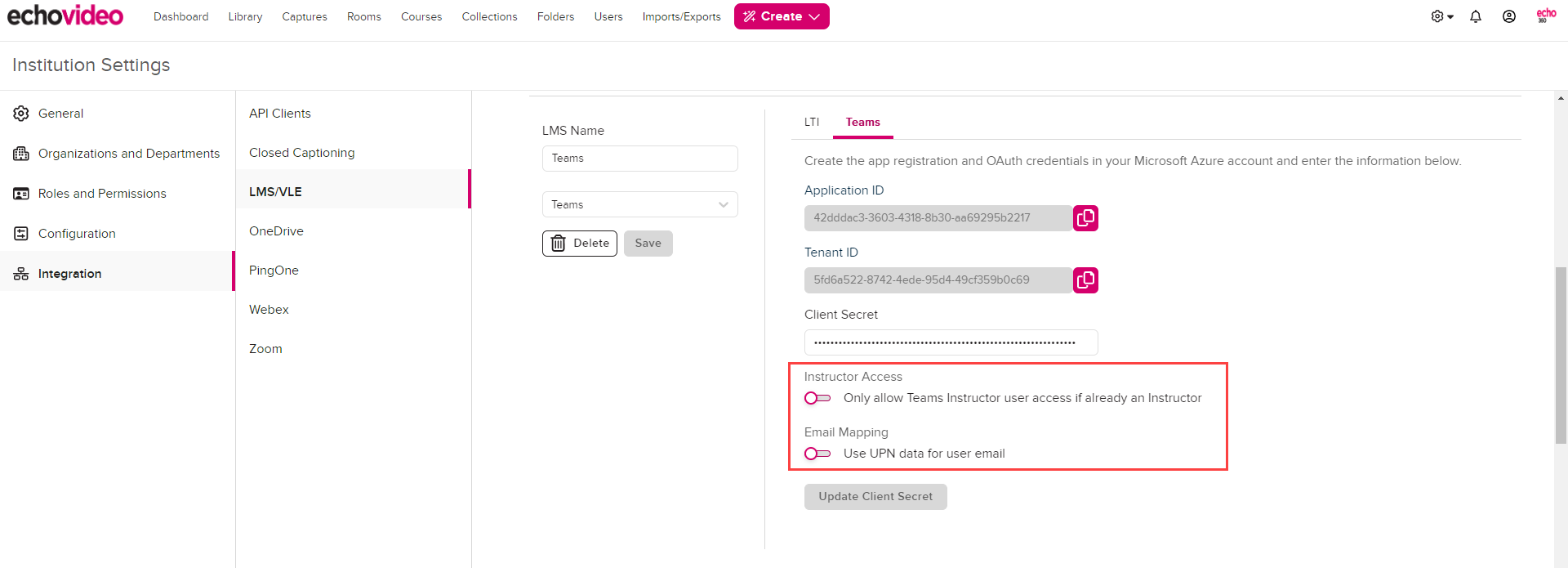Viewport: 1568px width, 568px height.
Task: Click the General gear icon
Action: tap(21, 114)
